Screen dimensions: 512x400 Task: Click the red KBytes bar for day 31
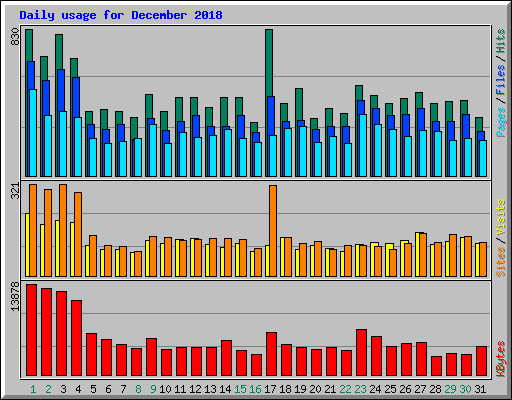(481, 361)
